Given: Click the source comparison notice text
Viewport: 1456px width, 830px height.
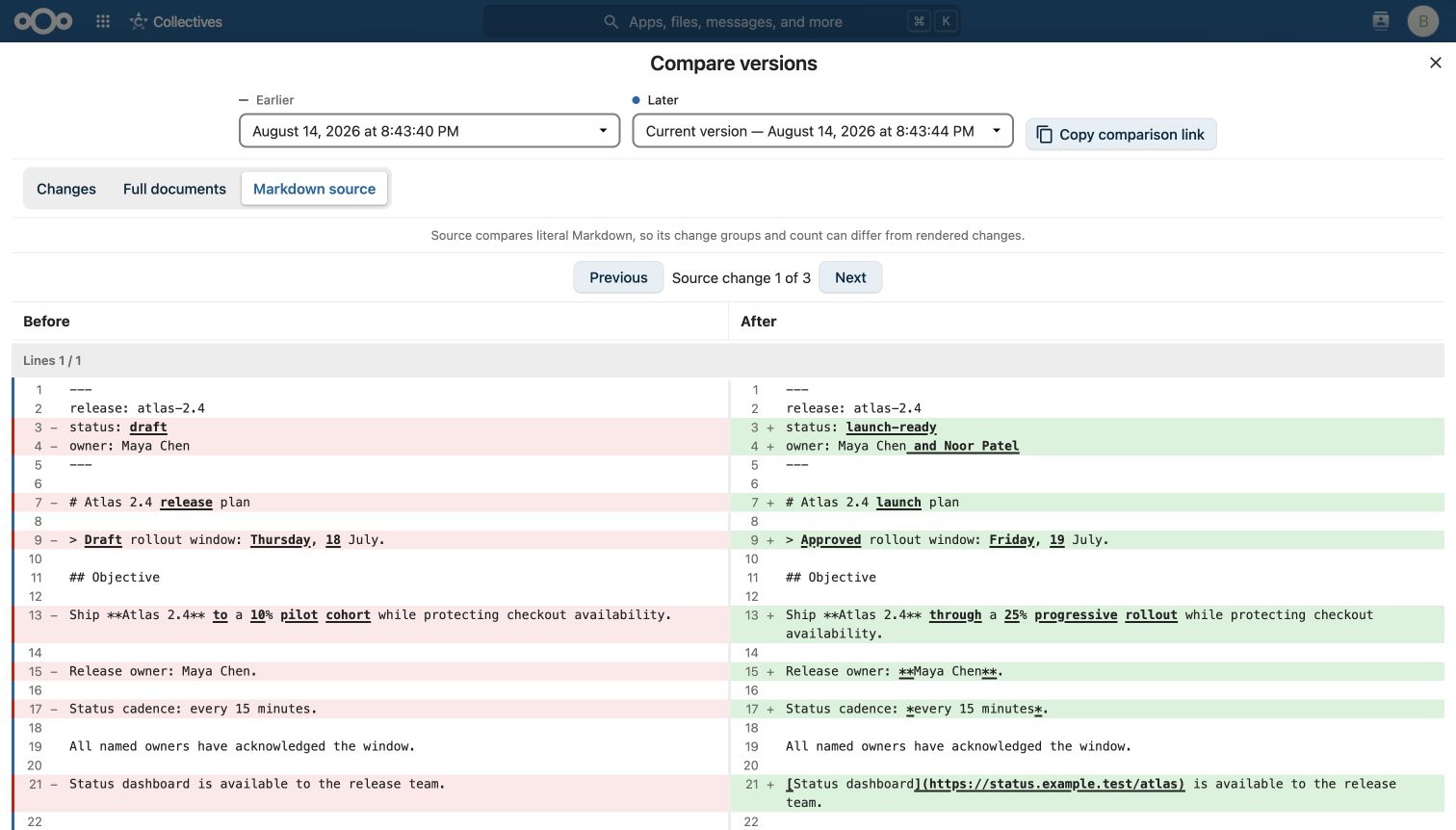Looking at the screenshot, I should pos(728,235).
